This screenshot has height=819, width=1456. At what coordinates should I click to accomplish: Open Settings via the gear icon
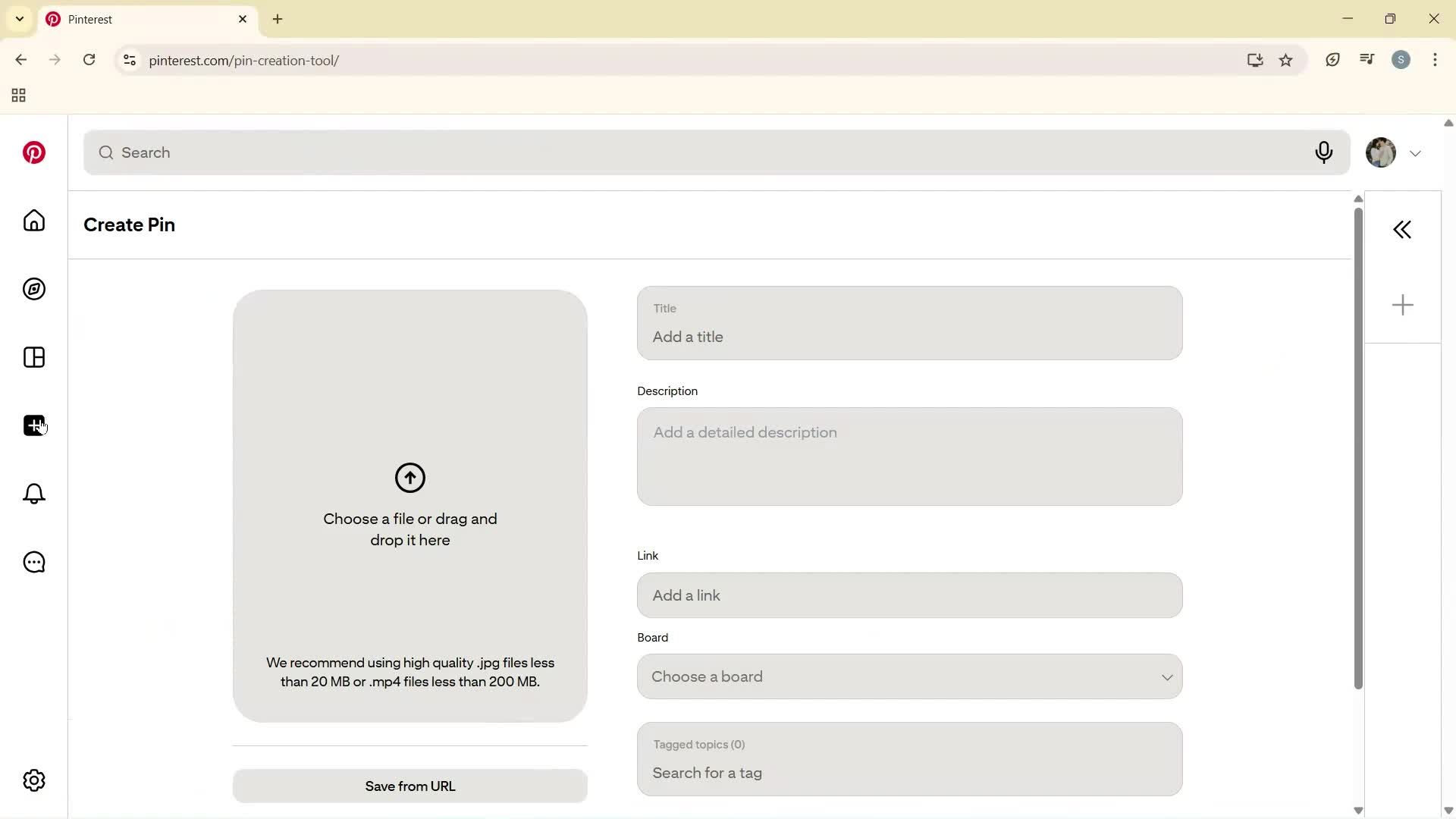[33, 780]
